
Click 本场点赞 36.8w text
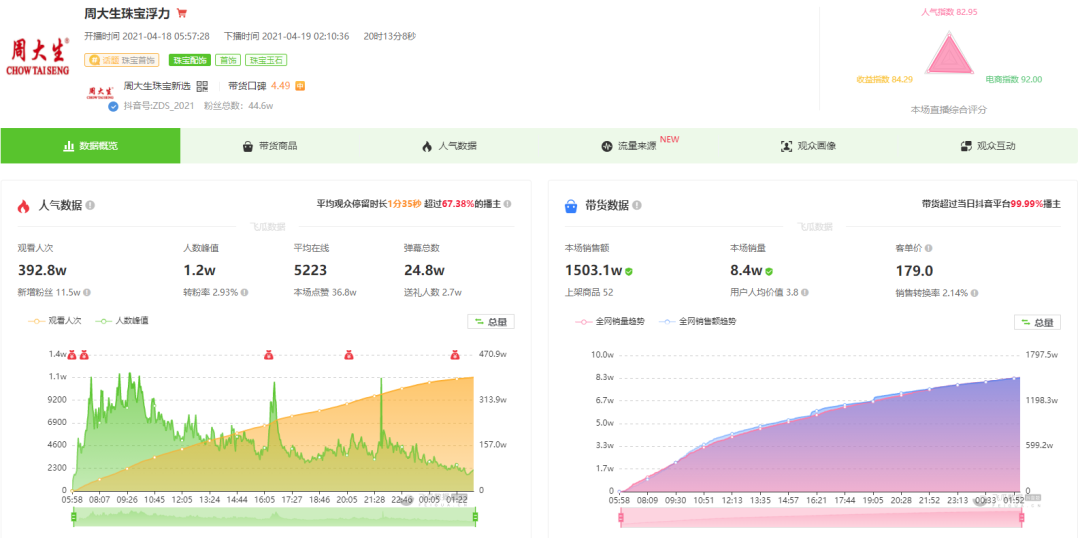click(325, 292)
